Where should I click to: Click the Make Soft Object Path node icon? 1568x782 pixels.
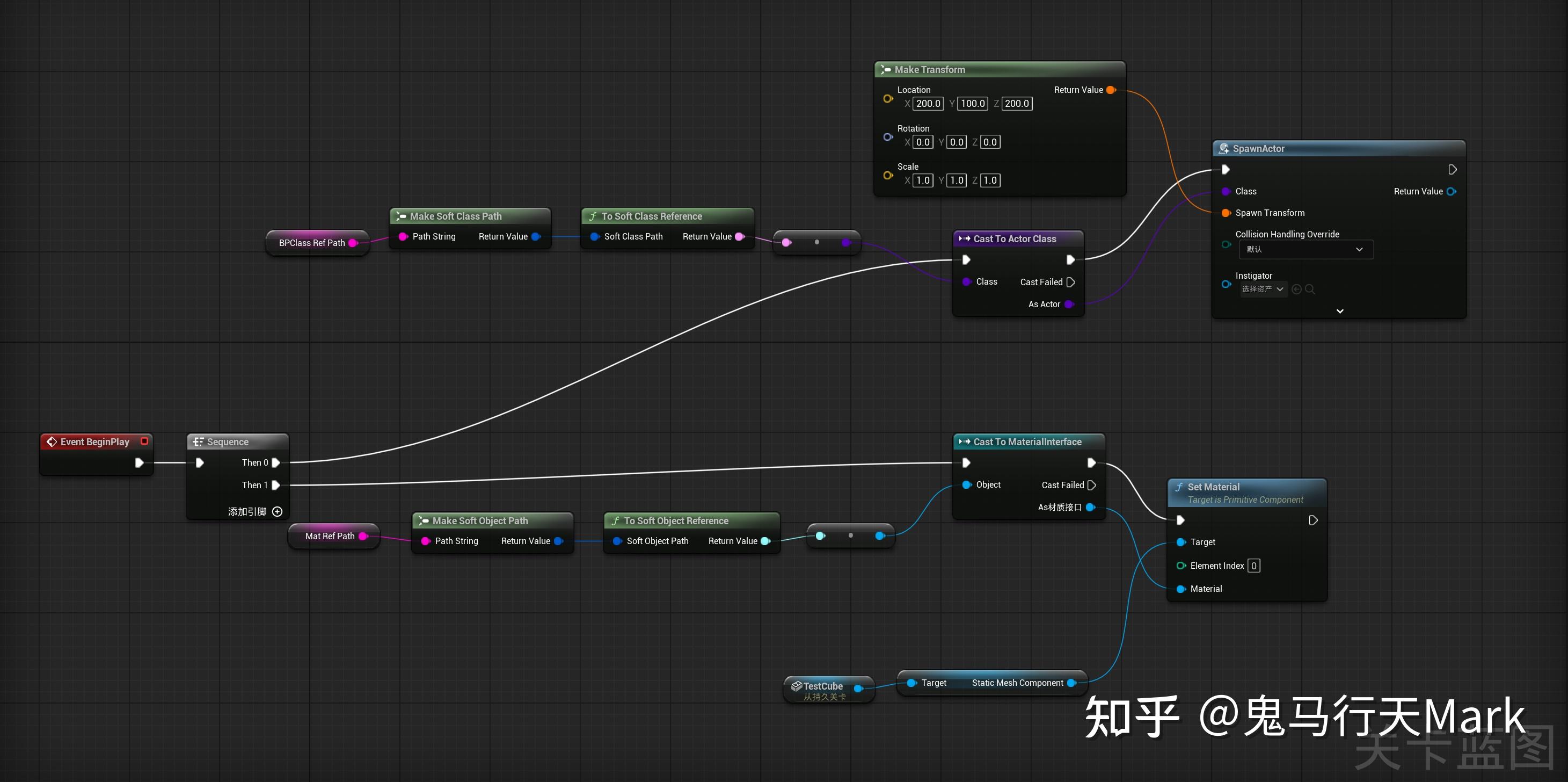[424, 521]
